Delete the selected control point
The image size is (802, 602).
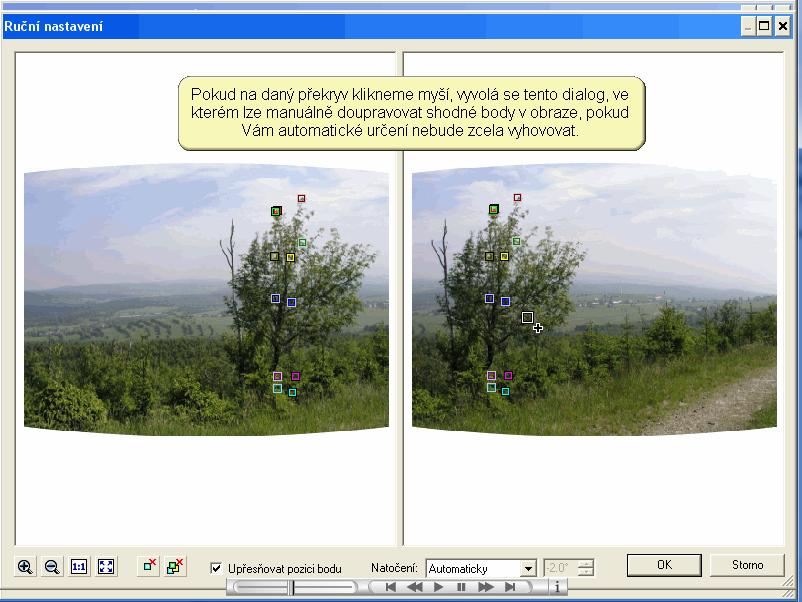click(x=149, y=567)
